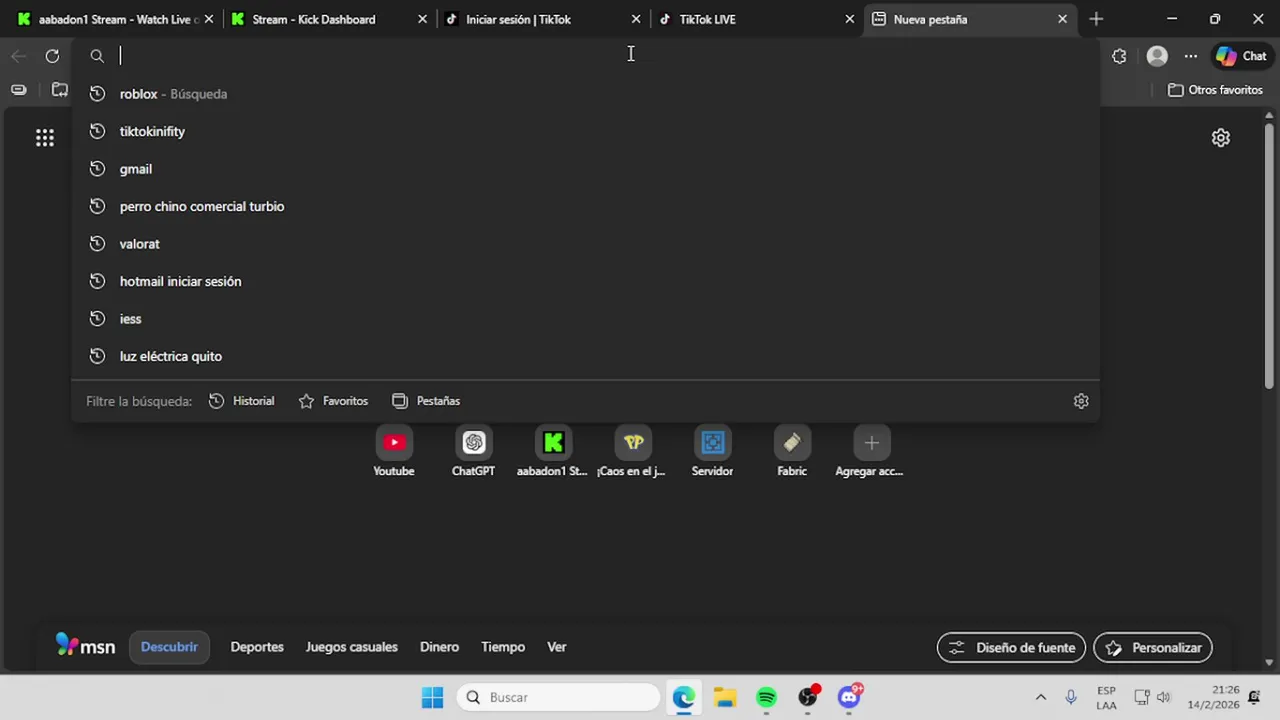Open File Explorer from the taskbar
Image resolution: width=1280 pixels, height=720 pixels.
pyautogui.click(x=725, y=697)
